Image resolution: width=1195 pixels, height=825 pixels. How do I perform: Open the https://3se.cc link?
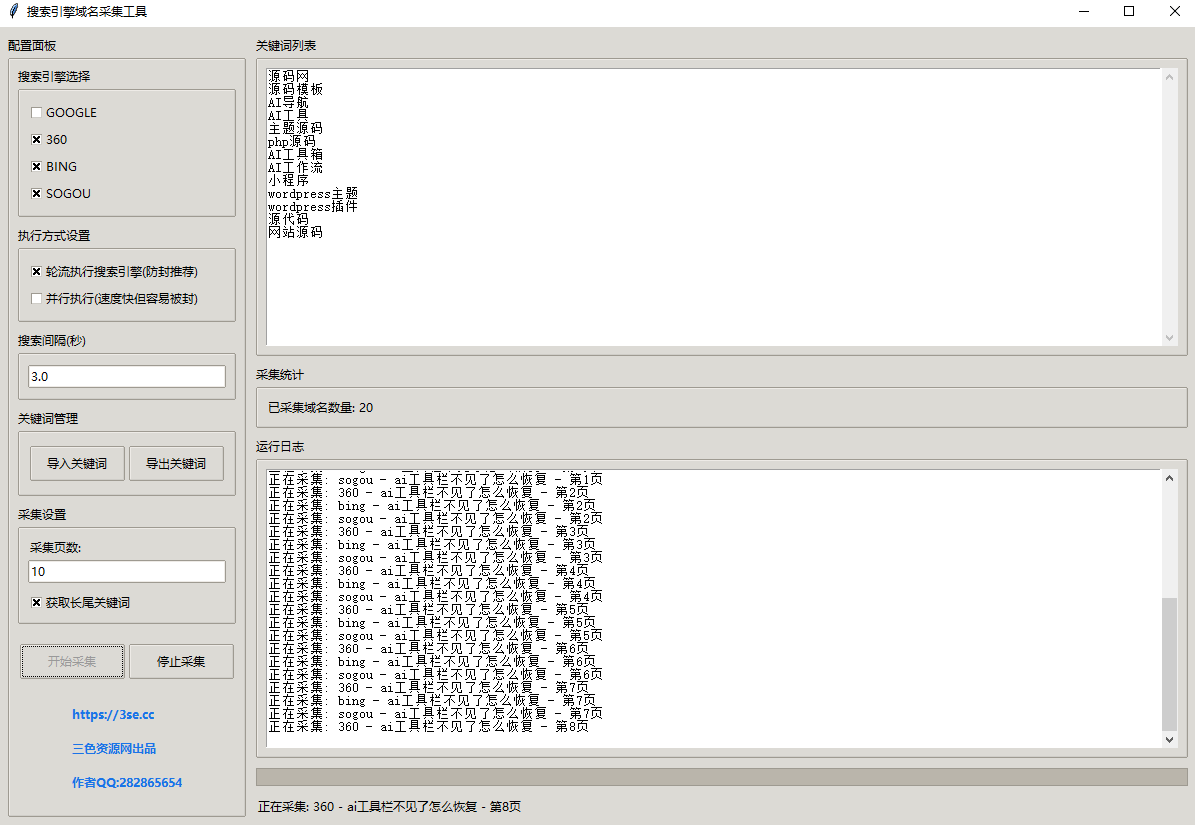113,715
